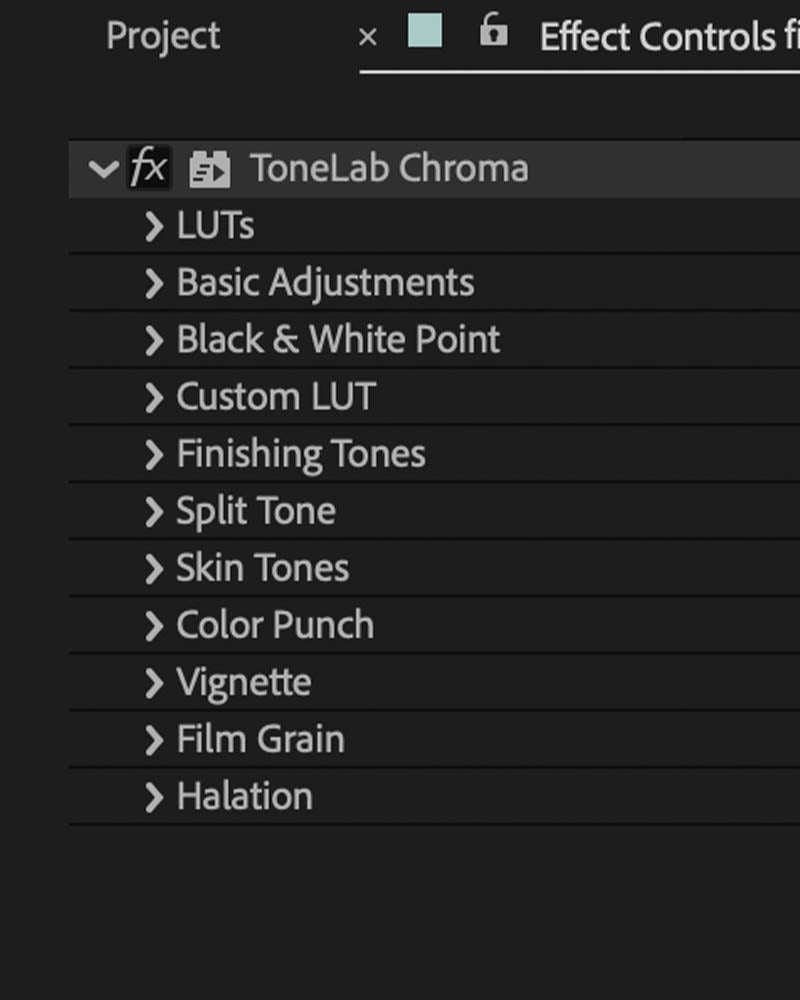Viewport: 800px width, 1000px height.
Task: Expand the Basic Adjustments group
Action: pyautogui.click(x=154, y=283)
